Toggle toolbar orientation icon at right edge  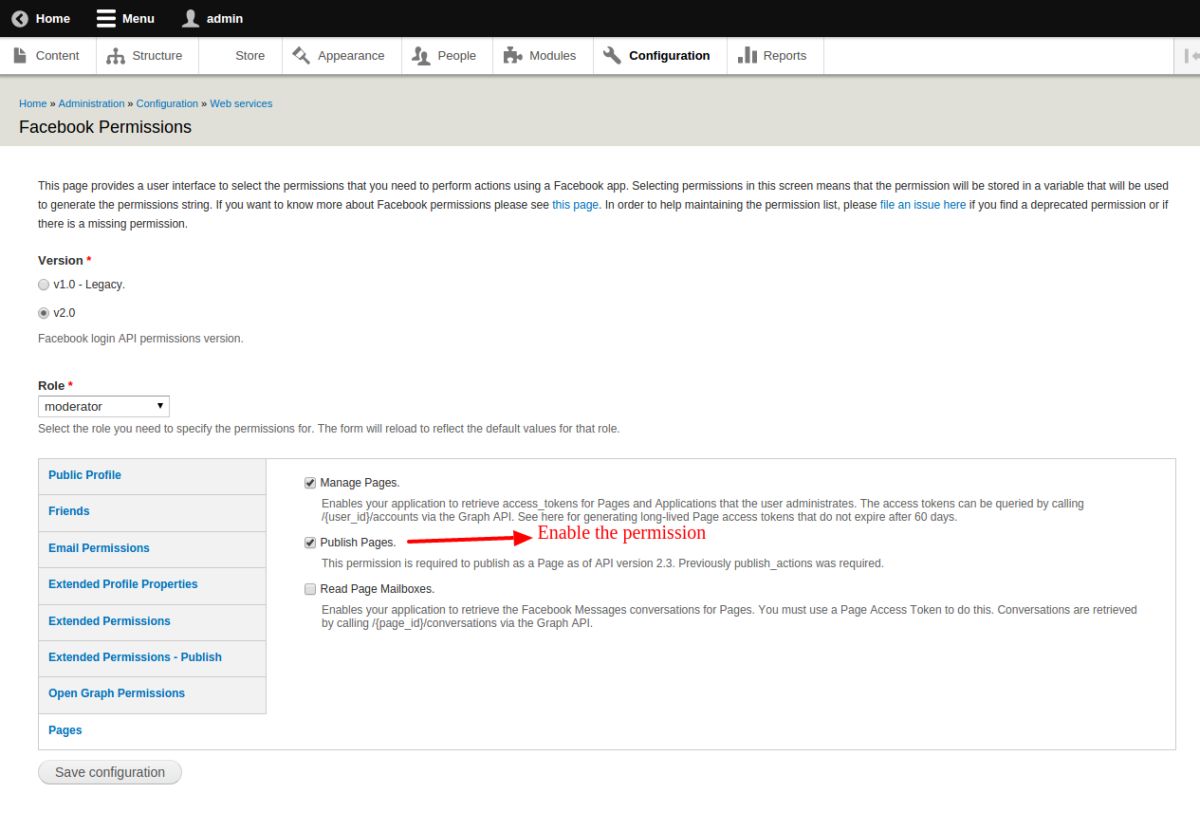tap(1190, 56)
